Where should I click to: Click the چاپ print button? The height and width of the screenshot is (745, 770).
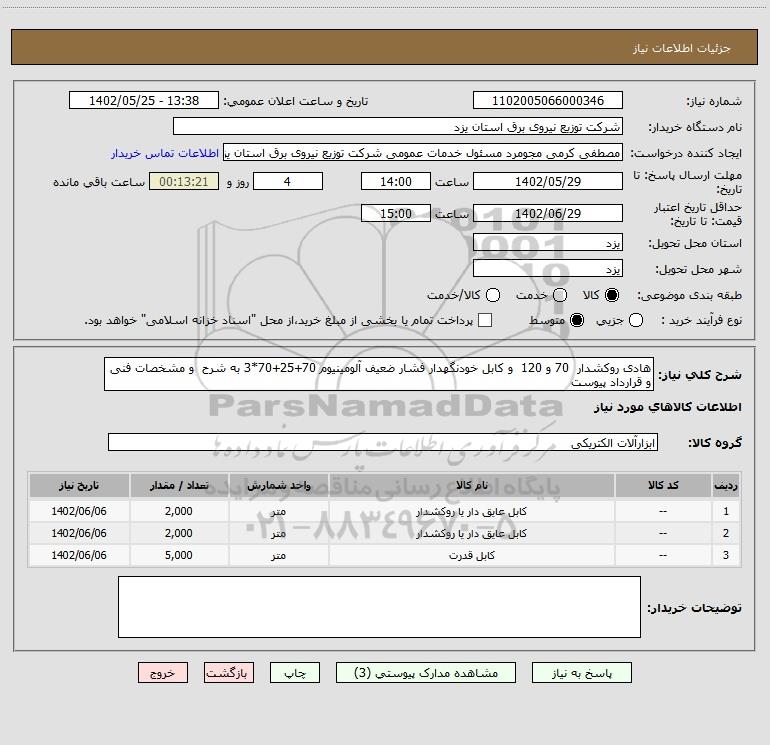295,673
